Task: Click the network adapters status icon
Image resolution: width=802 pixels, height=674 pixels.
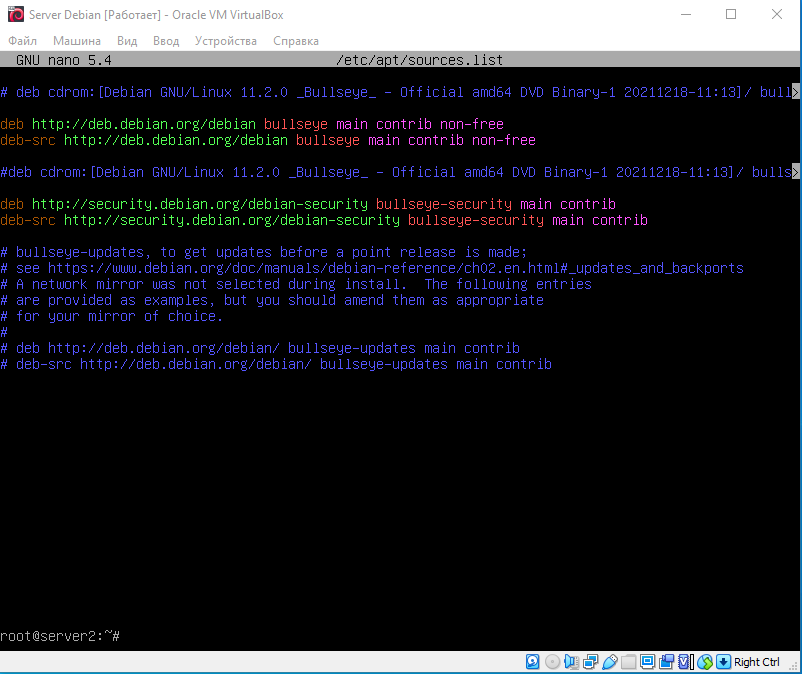Action: (x=590, y=662)
